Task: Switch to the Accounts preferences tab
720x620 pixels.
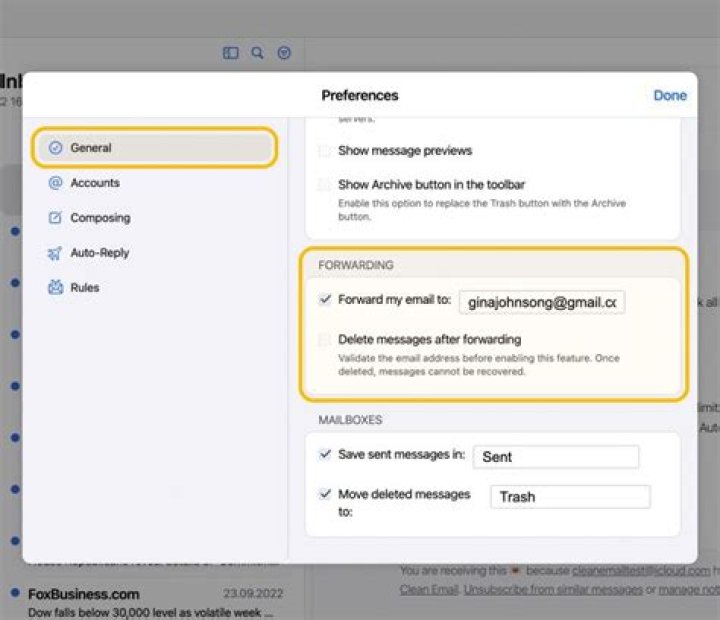Action: coord(95,183)
